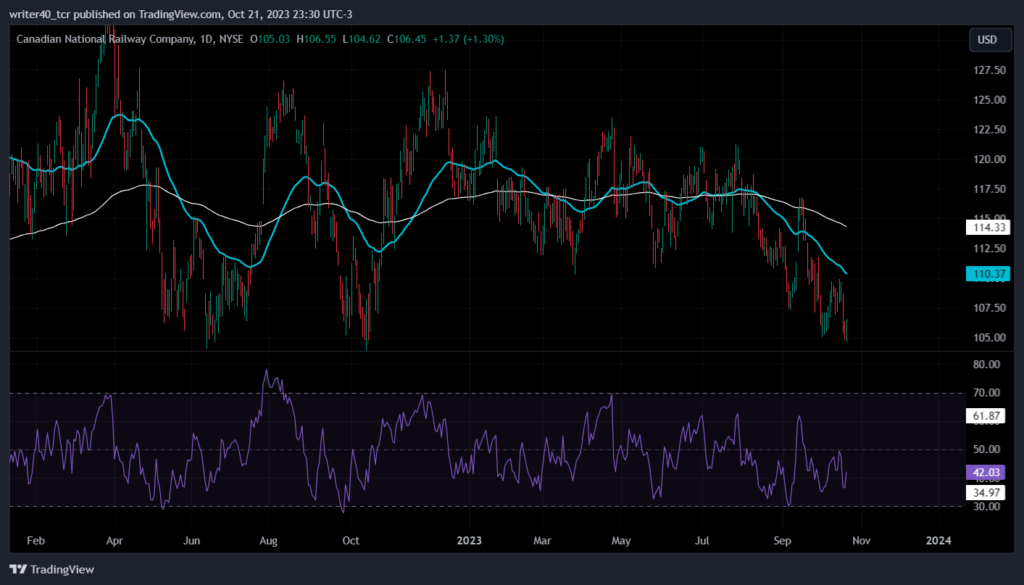
Task: Click the 61.87 RSI label
Action: [x=985, y=416]
